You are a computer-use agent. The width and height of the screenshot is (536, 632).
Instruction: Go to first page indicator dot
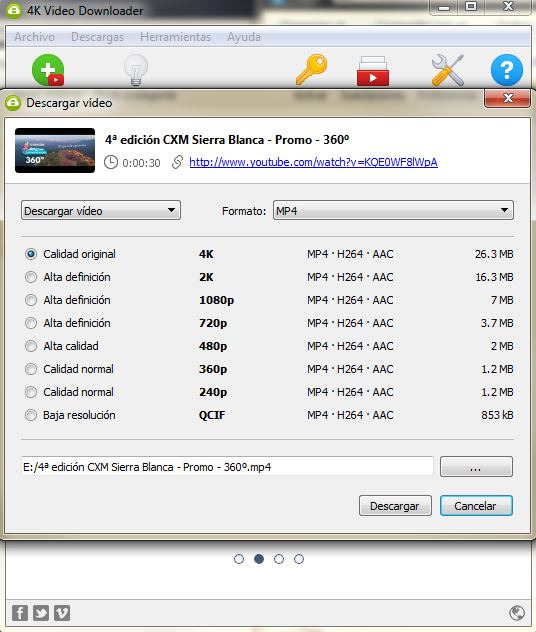[x=239, y=559]
